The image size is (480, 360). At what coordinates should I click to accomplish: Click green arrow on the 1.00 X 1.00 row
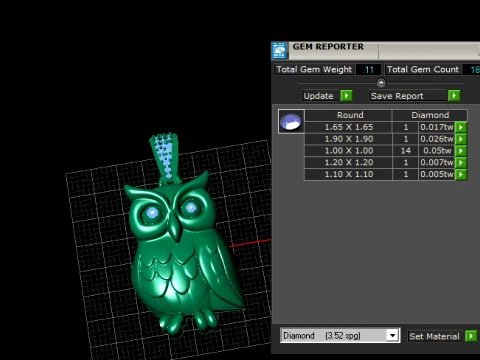coord(461,151)
